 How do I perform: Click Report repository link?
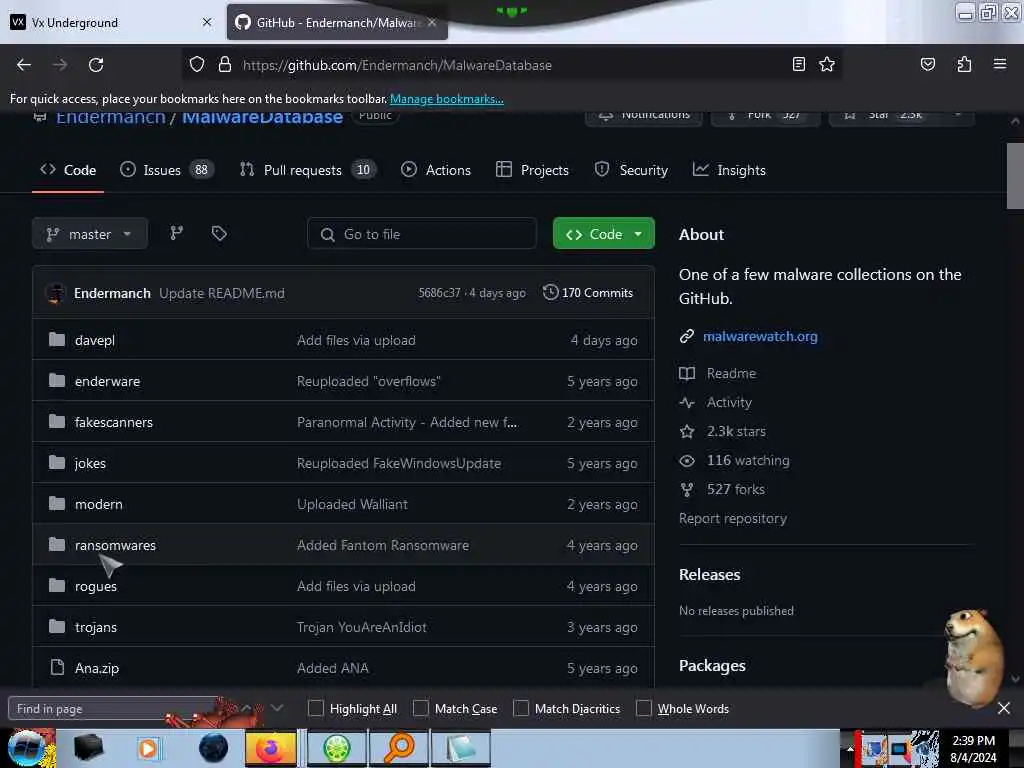click(x=733, y=518)
